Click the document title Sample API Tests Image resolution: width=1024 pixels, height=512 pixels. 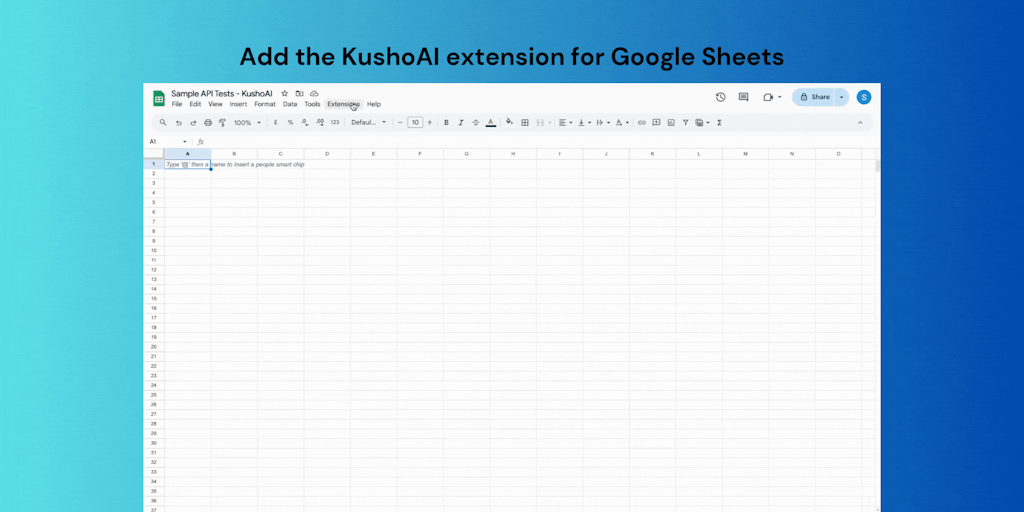pyautogui.click(x=222, y=93)
